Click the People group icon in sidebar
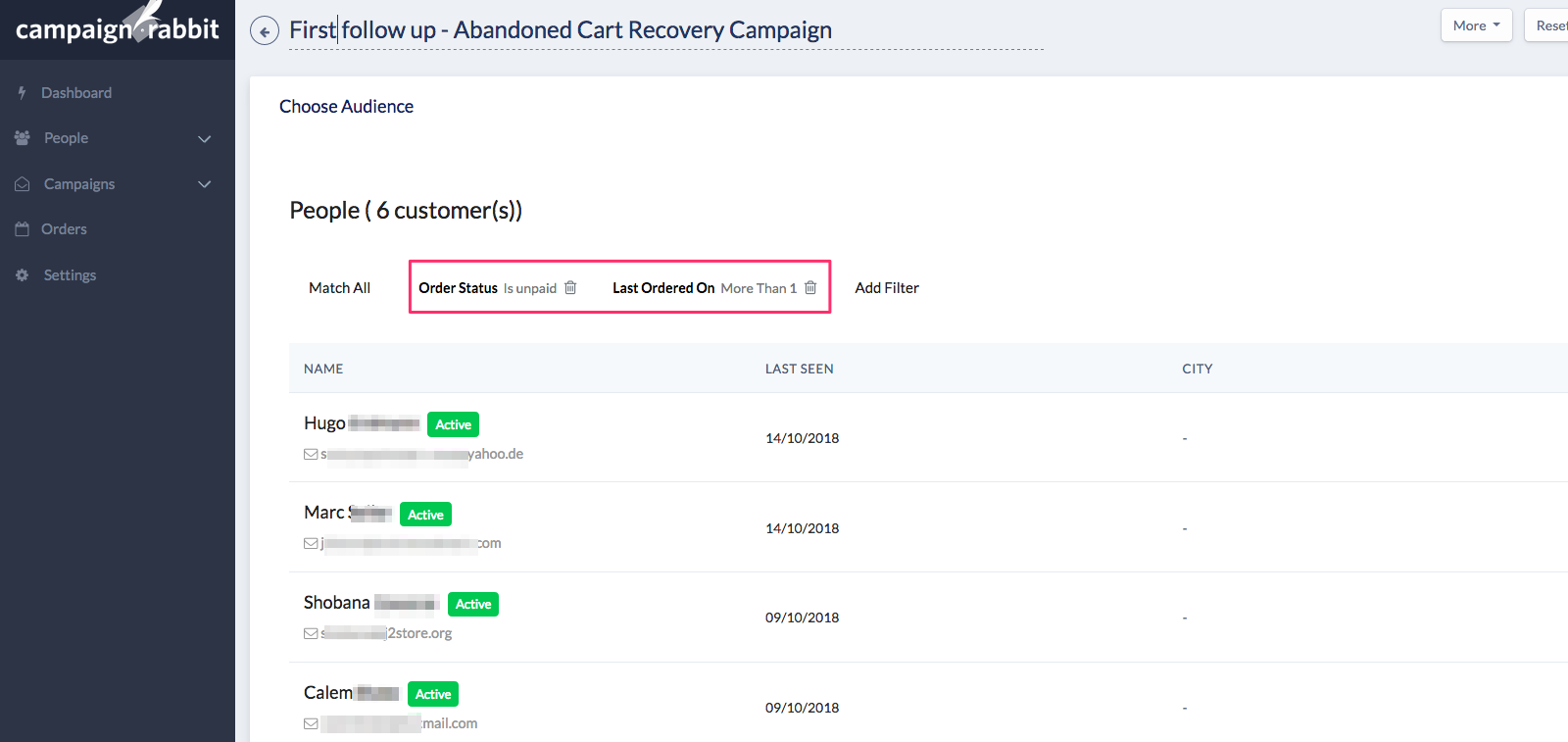Image resolution: width=1568 pixels, height=742 pixels. [x=23, y=138]
